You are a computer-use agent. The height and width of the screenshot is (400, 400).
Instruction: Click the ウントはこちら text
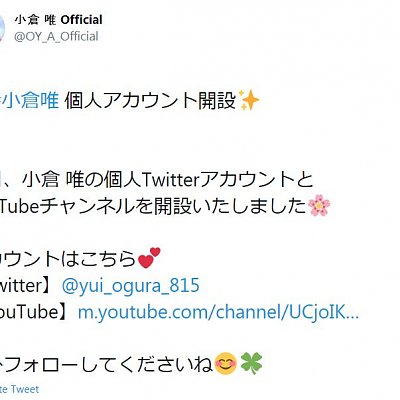tap(68, 259)
